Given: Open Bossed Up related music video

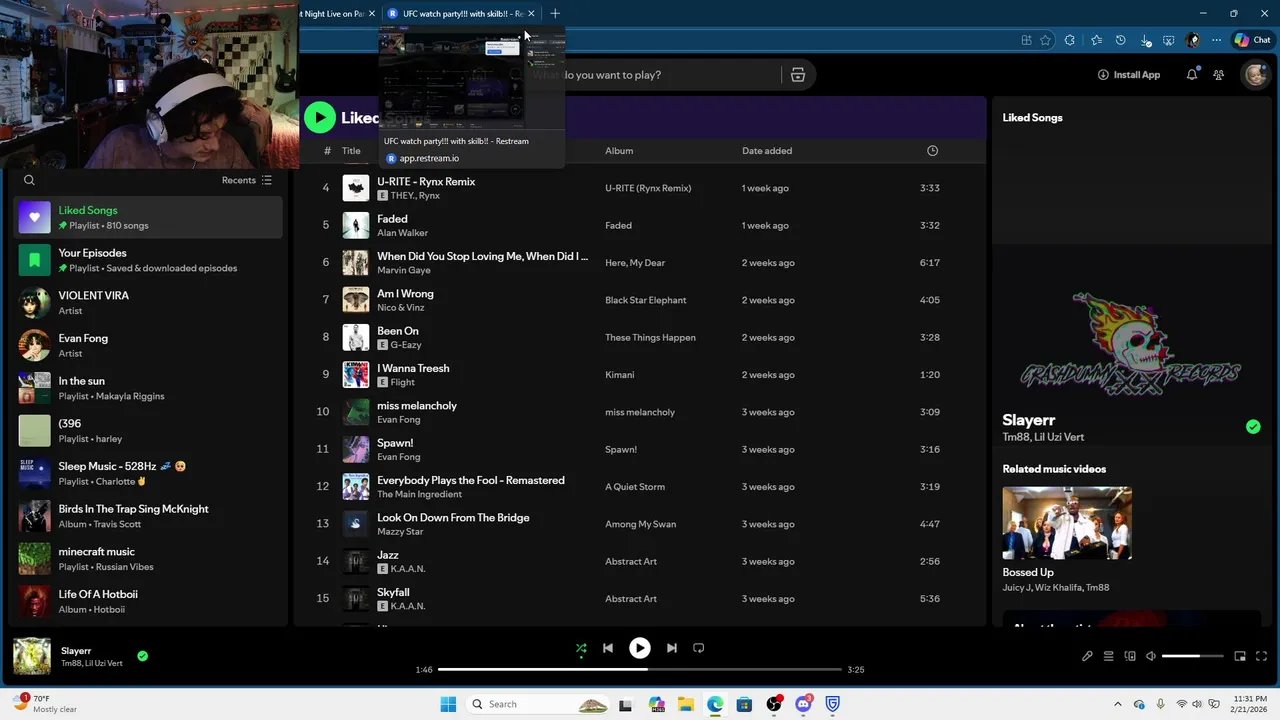Looking at the screenshot, I should pos(1067,523).
